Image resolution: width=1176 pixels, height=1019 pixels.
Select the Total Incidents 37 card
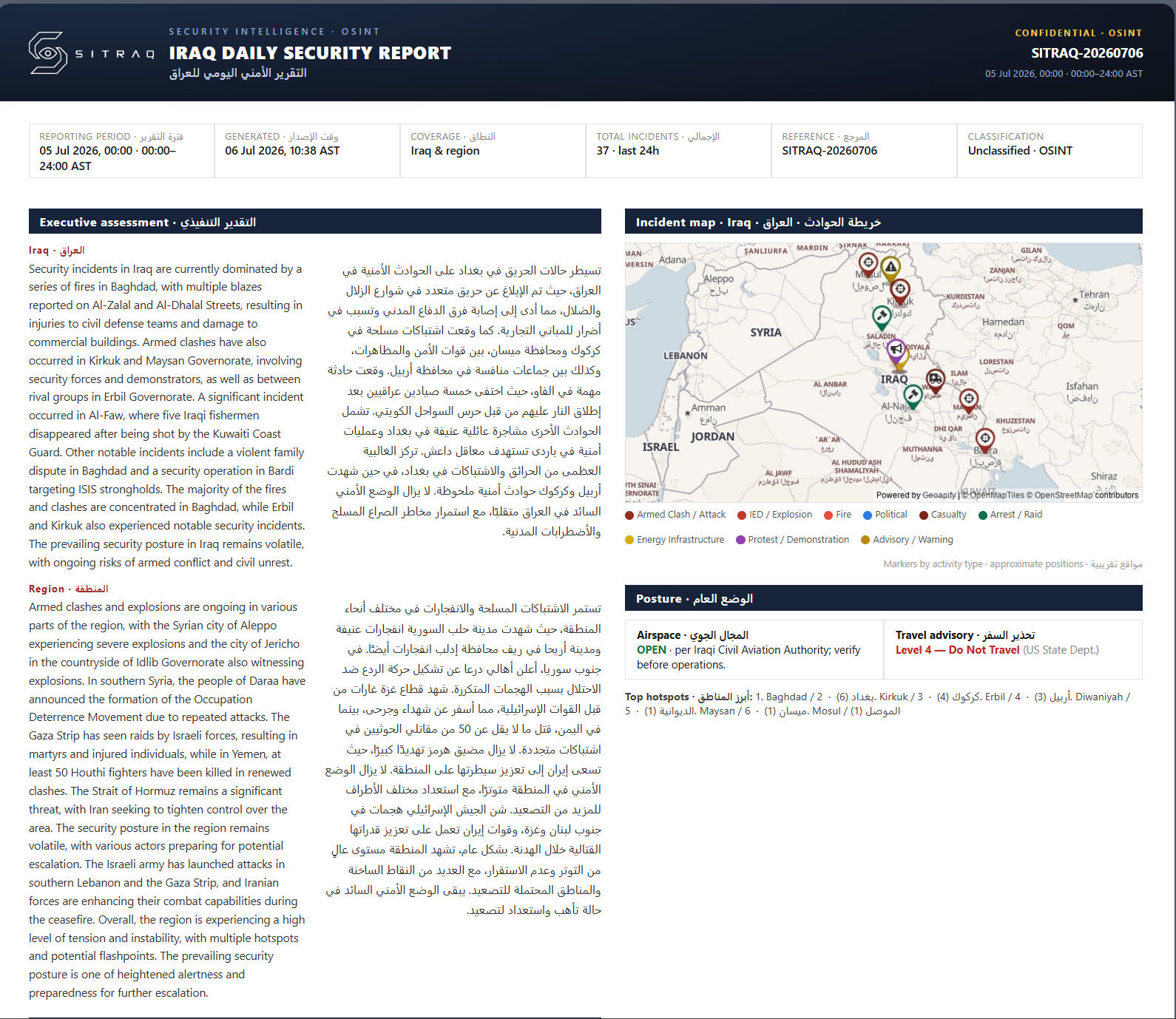pyautogui.click(x=678, y=151)
